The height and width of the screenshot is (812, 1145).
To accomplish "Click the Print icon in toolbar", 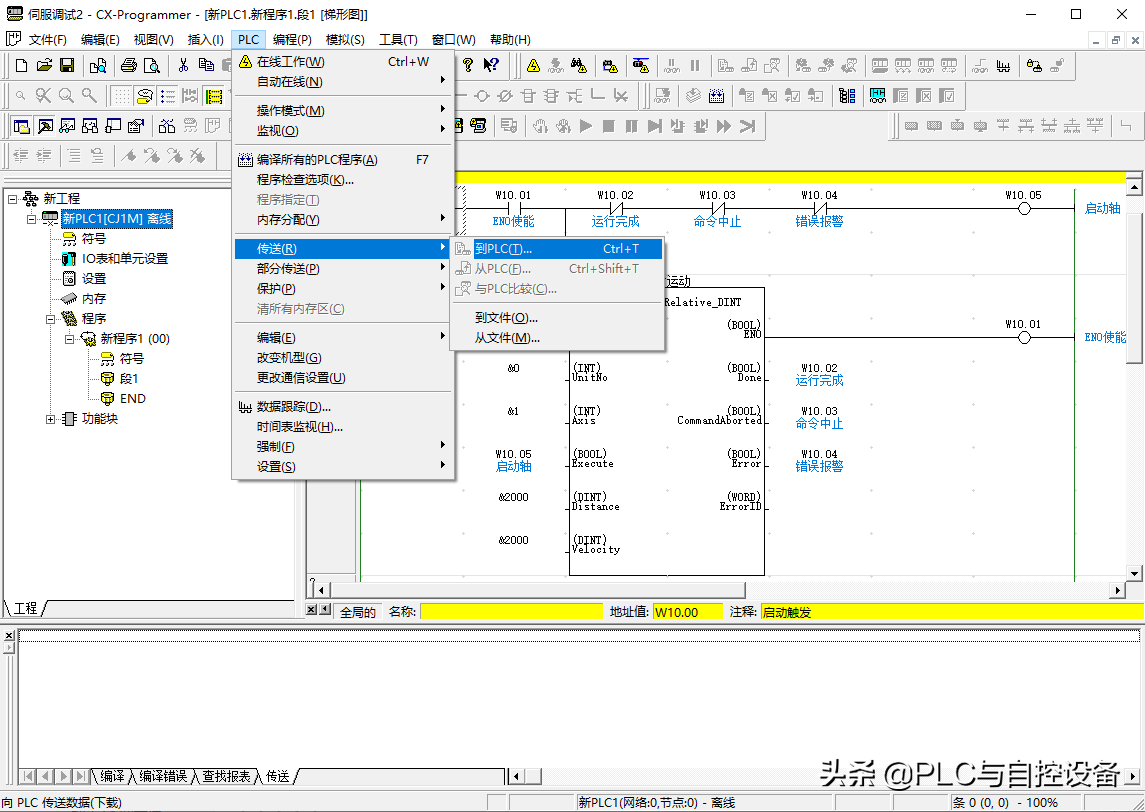I will click(129, 66).
